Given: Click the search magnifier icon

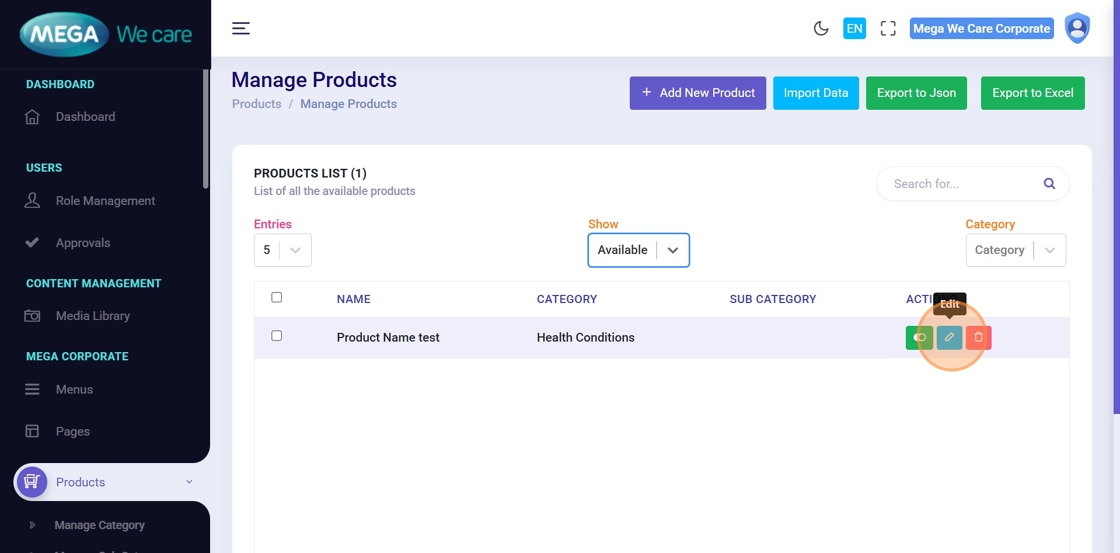Looking at the screenshot, I should click(x=1049, y=184).
